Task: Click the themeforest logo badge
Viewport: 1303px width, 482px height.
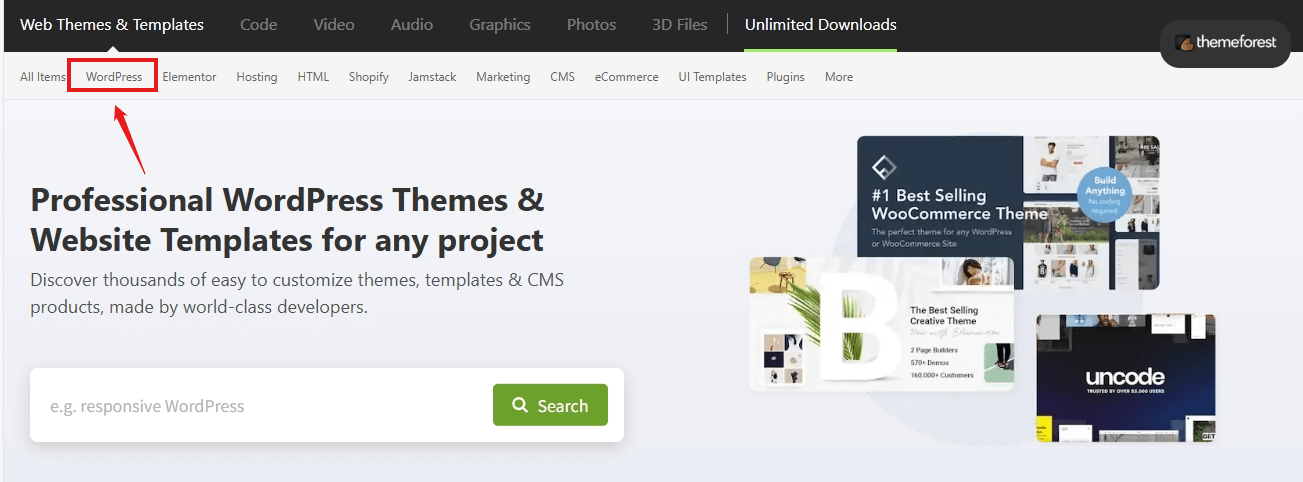Action: [x=1225, y=44]
